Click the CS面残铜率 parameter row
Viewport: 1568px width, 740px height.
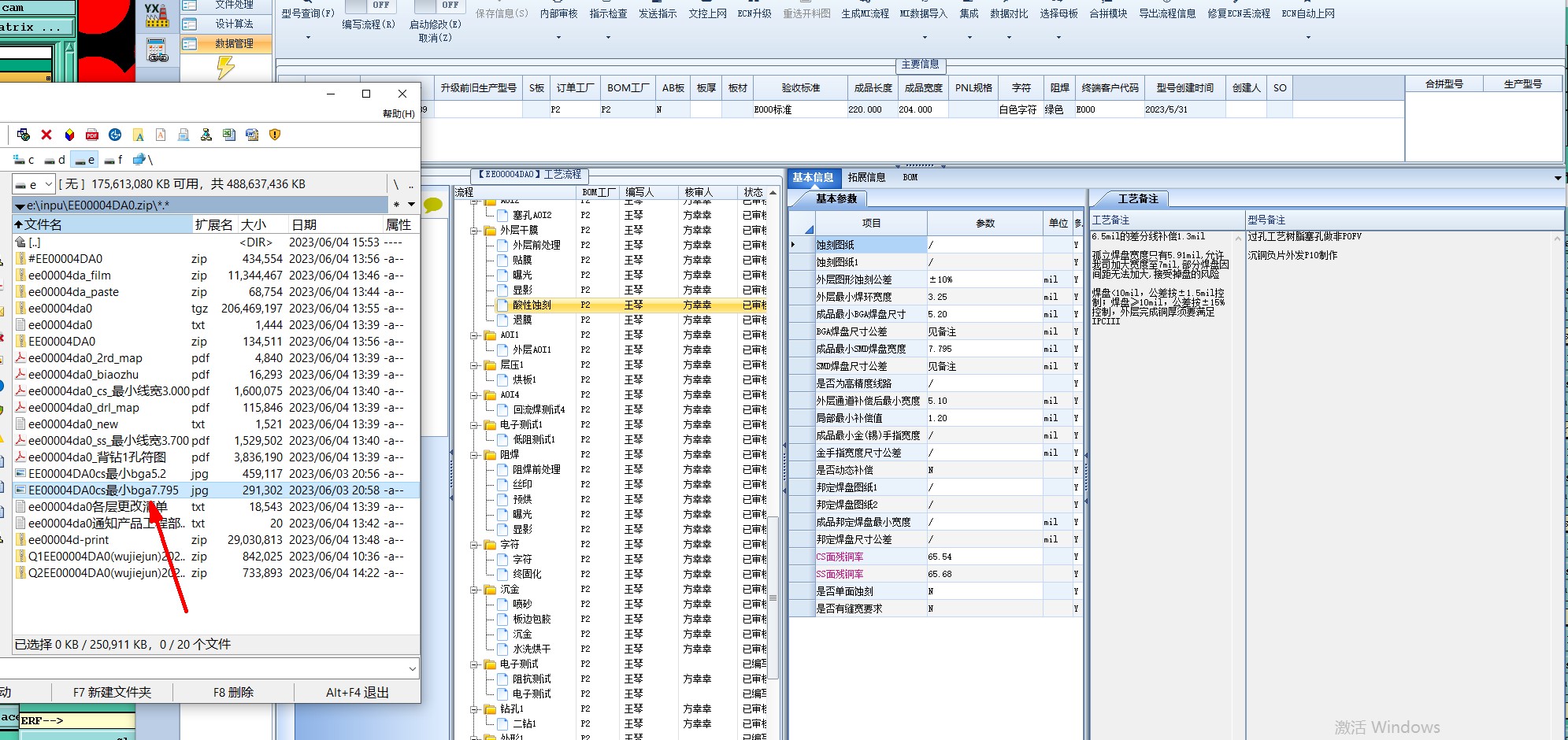(936, 557)
